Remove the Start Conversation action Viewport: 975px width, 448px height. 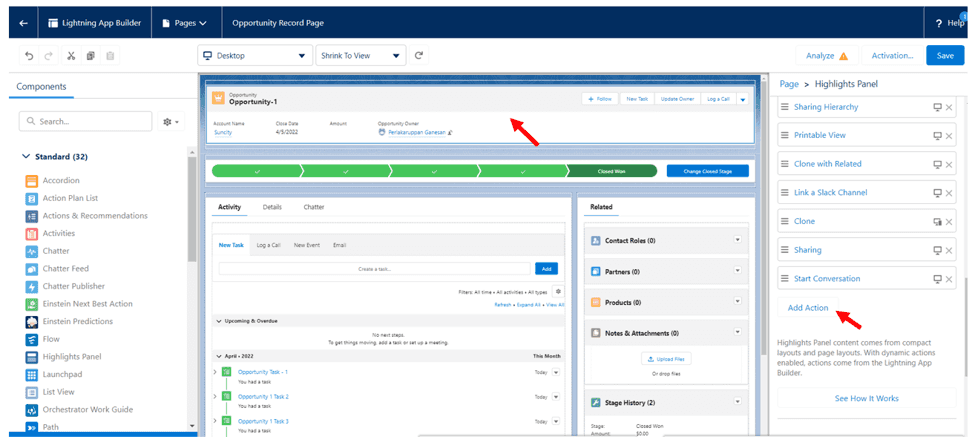point(949,279)
